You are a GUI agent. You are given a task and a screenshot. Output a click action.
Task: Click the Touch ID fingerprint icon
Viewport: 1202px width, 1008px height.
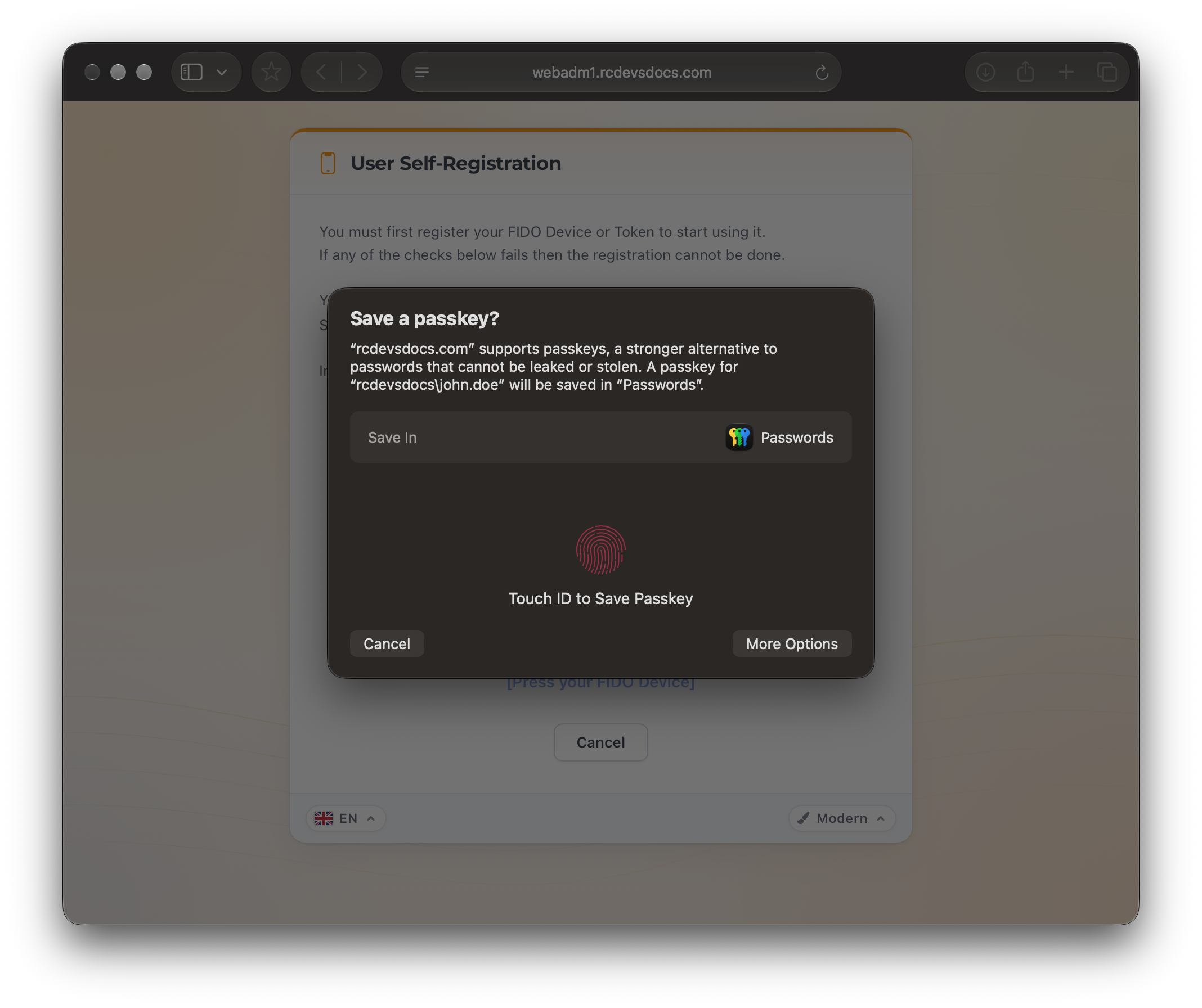[x=600, y=550]
